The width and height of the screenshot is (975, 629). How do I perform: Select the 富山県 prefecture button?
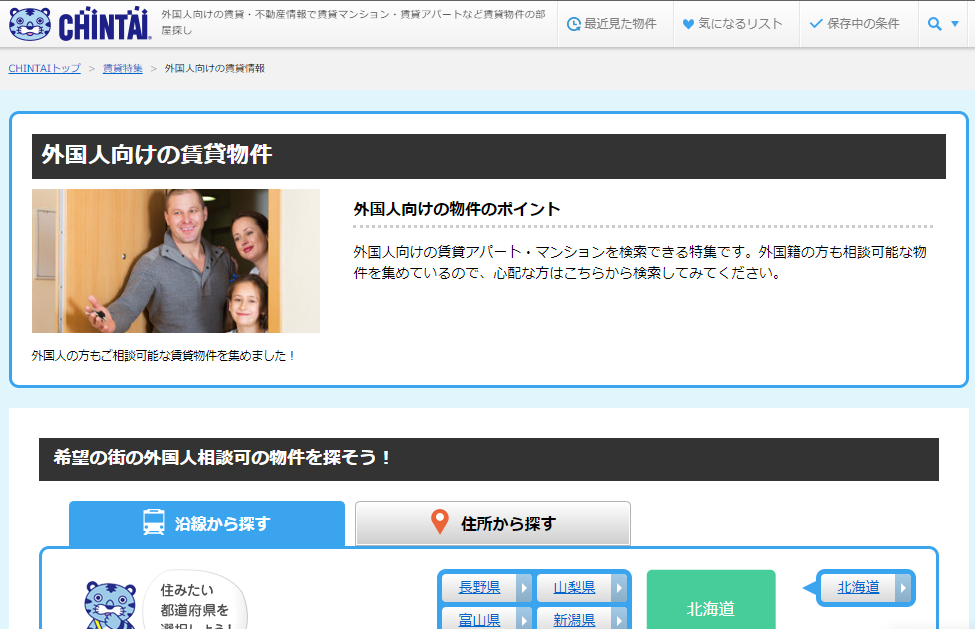481,619
